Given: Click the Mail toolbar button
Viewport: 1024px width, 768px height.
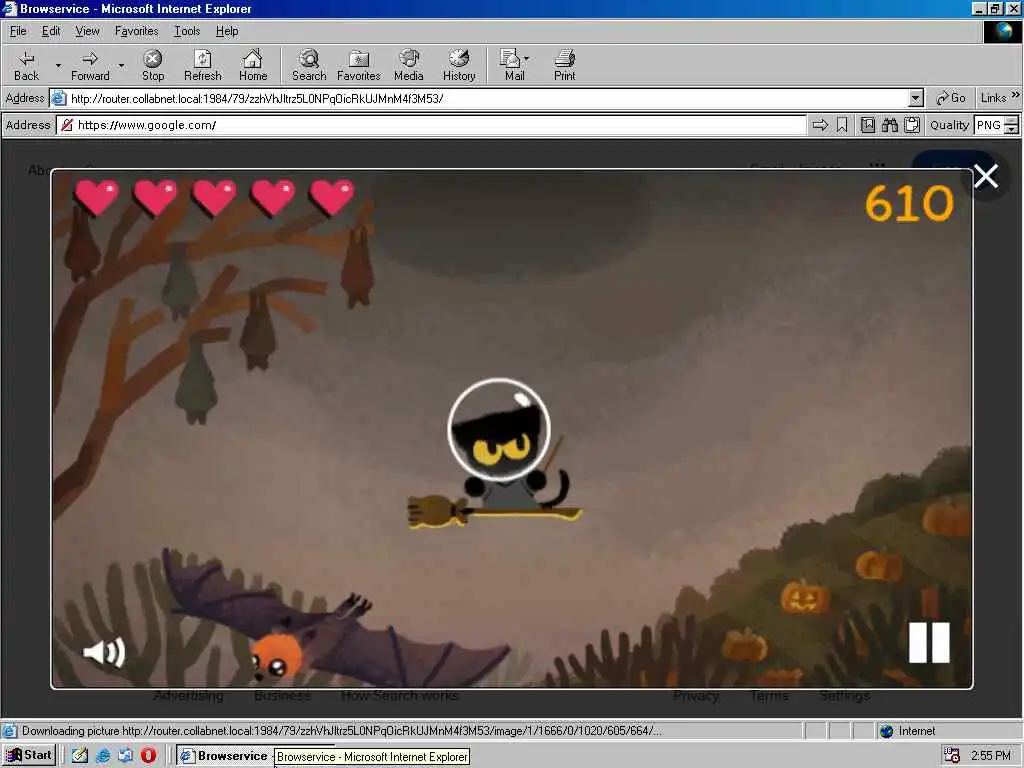Looking at the screenshot, I should 513,65.
